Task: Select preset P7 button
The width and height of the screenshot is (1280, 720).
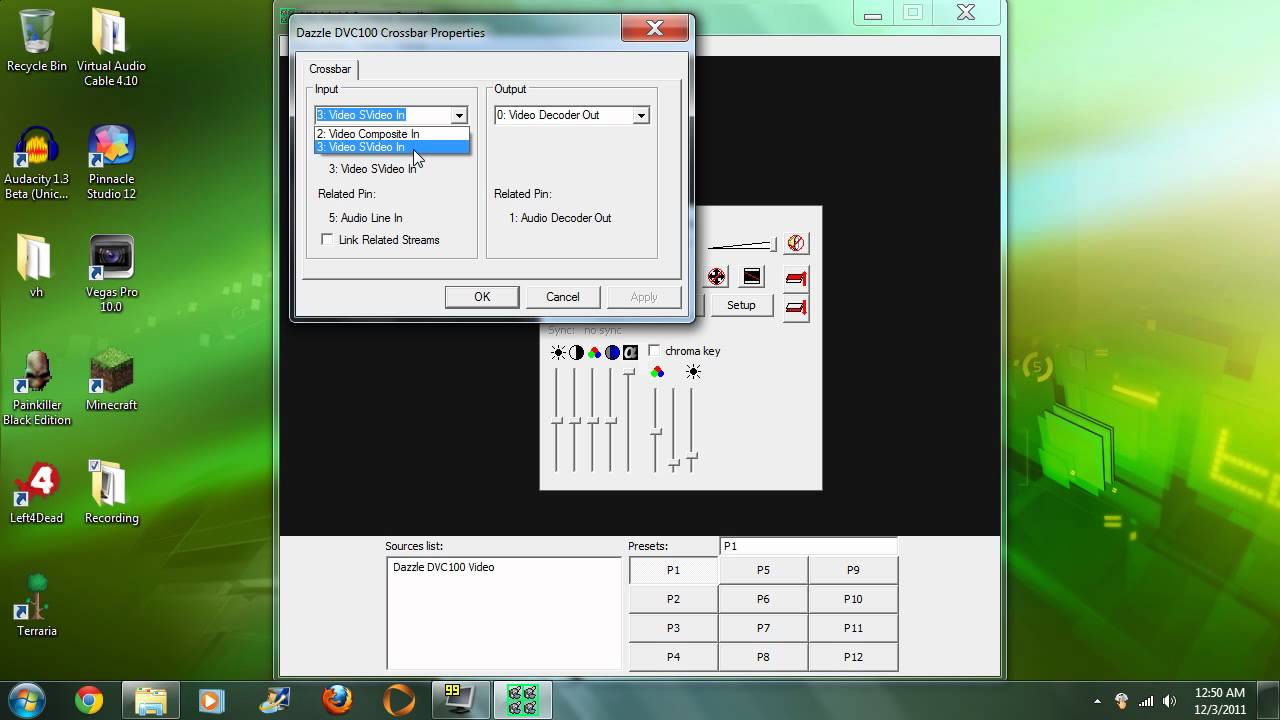Action: (x=763, y=628)
